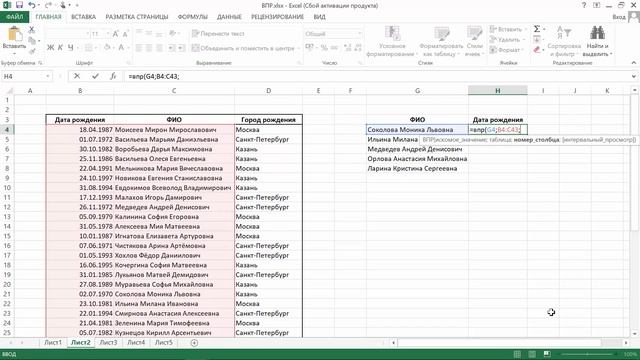Image resolution: width=640 pixels, height=360 pixels.
Task: Click the Вставить paste clipboard icon
Action: click(14, 35)
